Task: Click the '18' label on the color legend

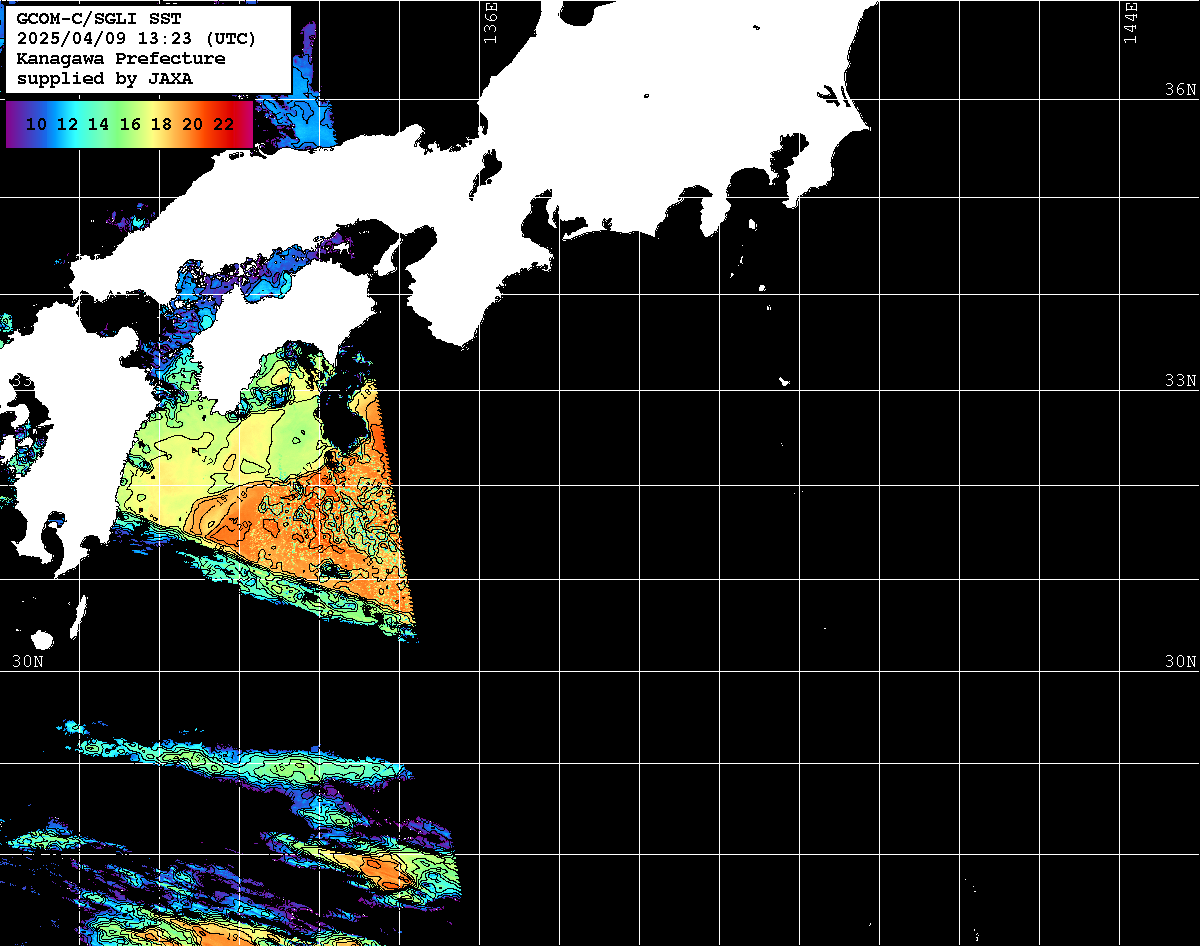Action: (x=160, y=124)
